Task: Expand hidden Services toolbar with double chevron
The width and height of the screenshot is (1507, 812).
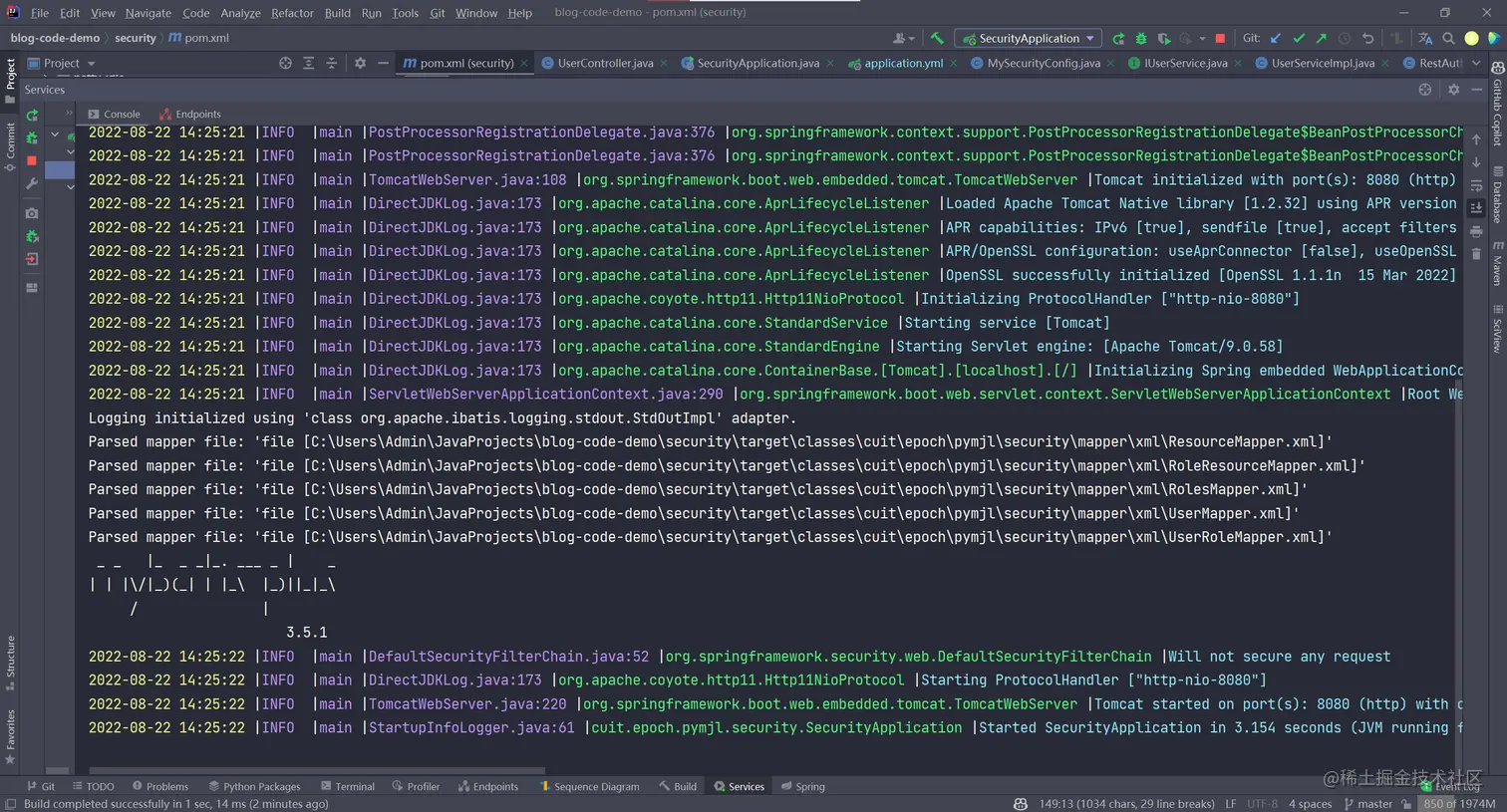Action: pyautogui.click(x=69, y=113)
